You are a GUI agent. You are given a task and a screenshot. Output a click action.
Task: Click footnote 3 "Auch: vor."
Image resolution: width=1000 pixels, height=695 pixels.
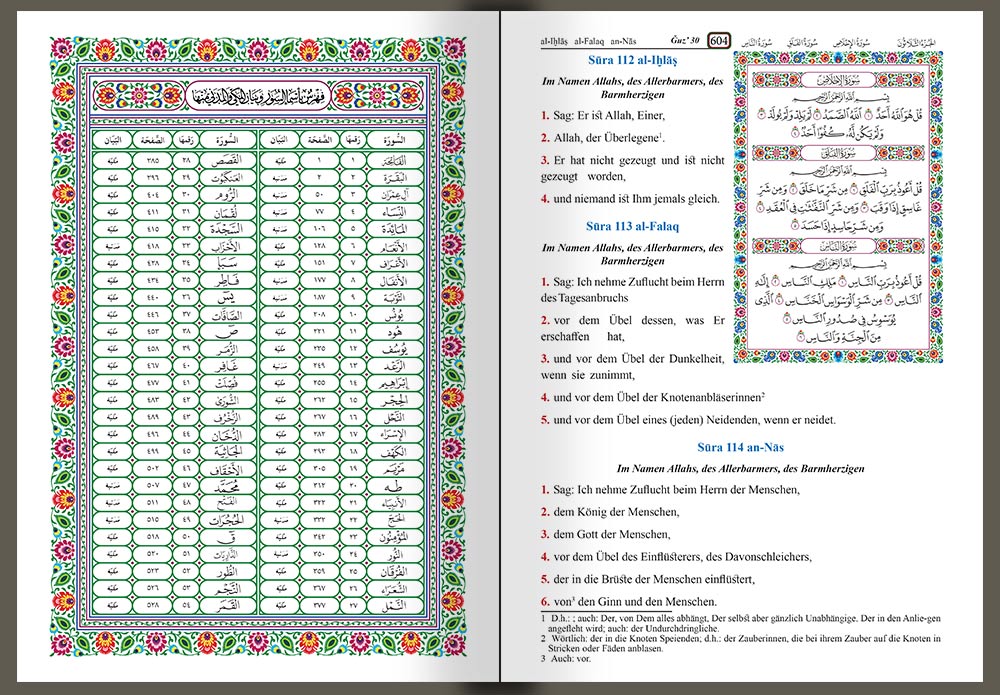(566, 659)
